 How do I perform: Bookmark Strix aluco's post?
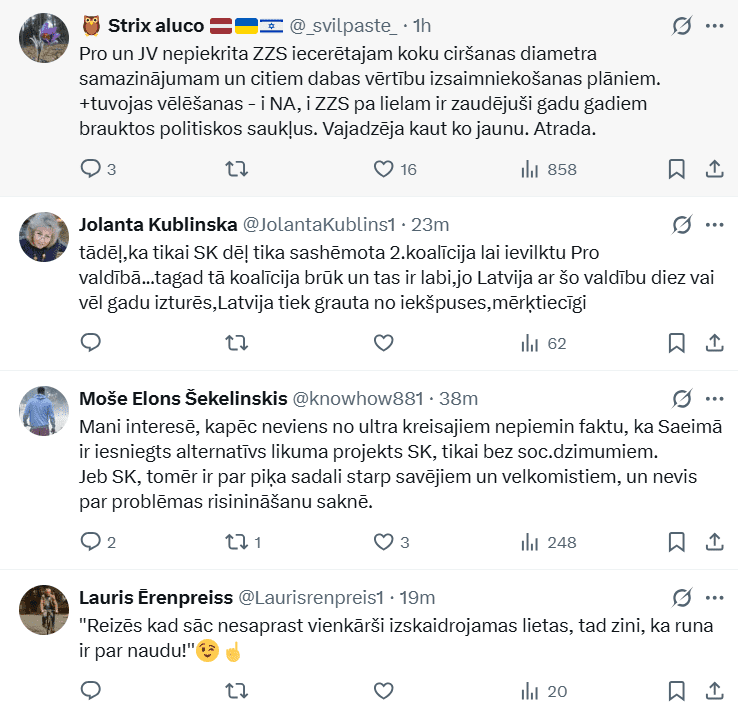pyautogui.click(x=677, y=169)
